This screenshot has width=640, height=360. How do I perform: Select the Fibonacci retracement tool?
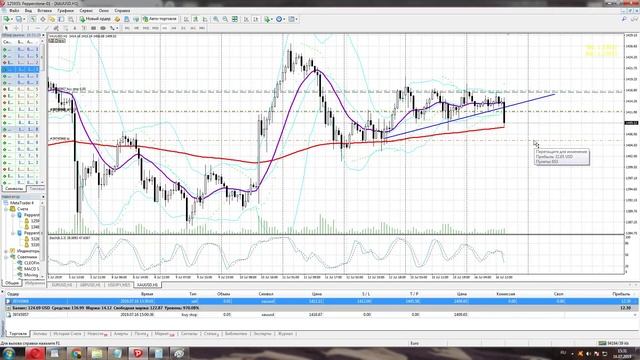[65, 28]
